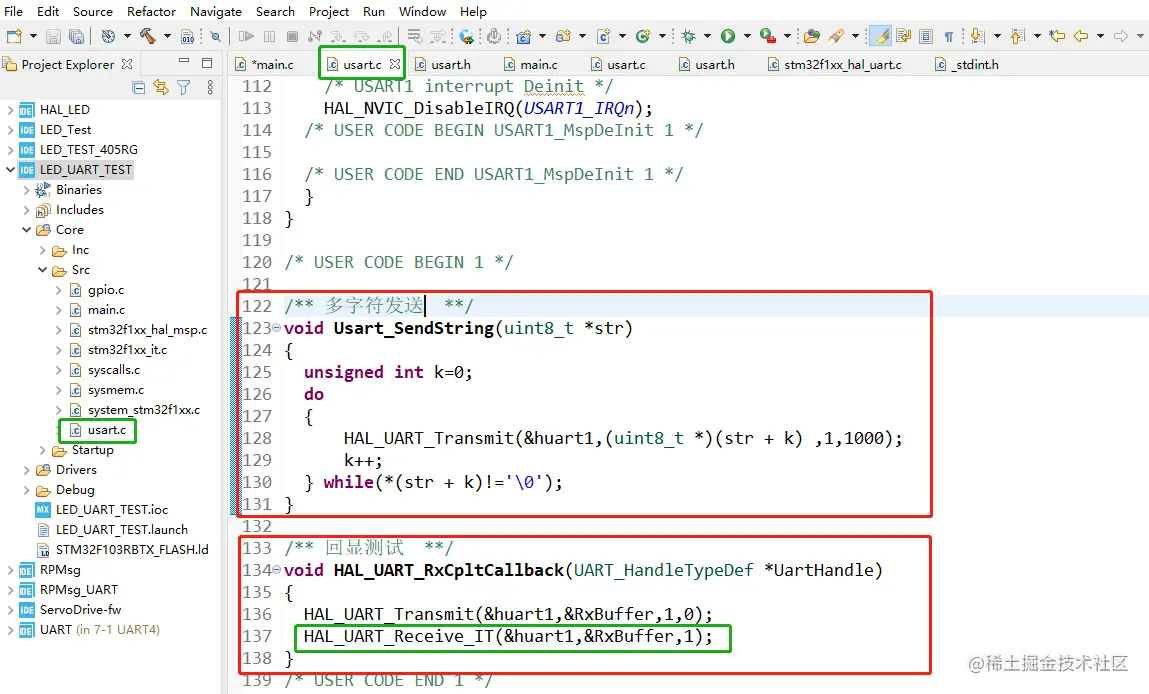Switch to the _stdint.h tab
The height and width of the screenshot is (694, 1149).
click(x=967, y=64)
